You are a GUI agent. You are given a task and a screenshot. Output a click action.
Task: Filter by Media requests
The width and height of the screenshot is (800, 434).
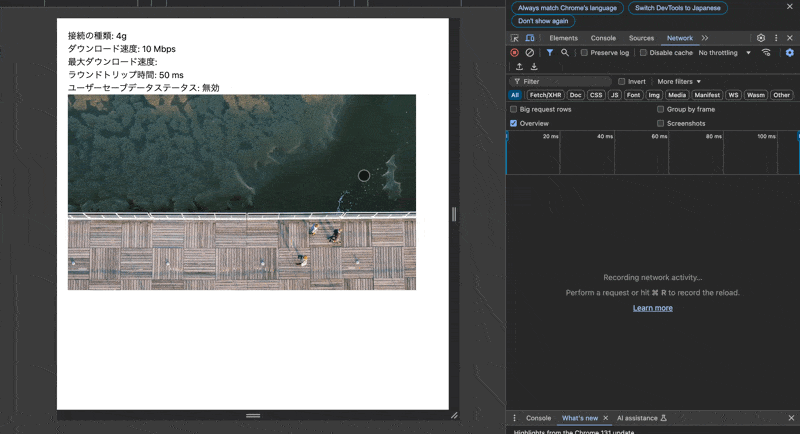coord(677,95)
